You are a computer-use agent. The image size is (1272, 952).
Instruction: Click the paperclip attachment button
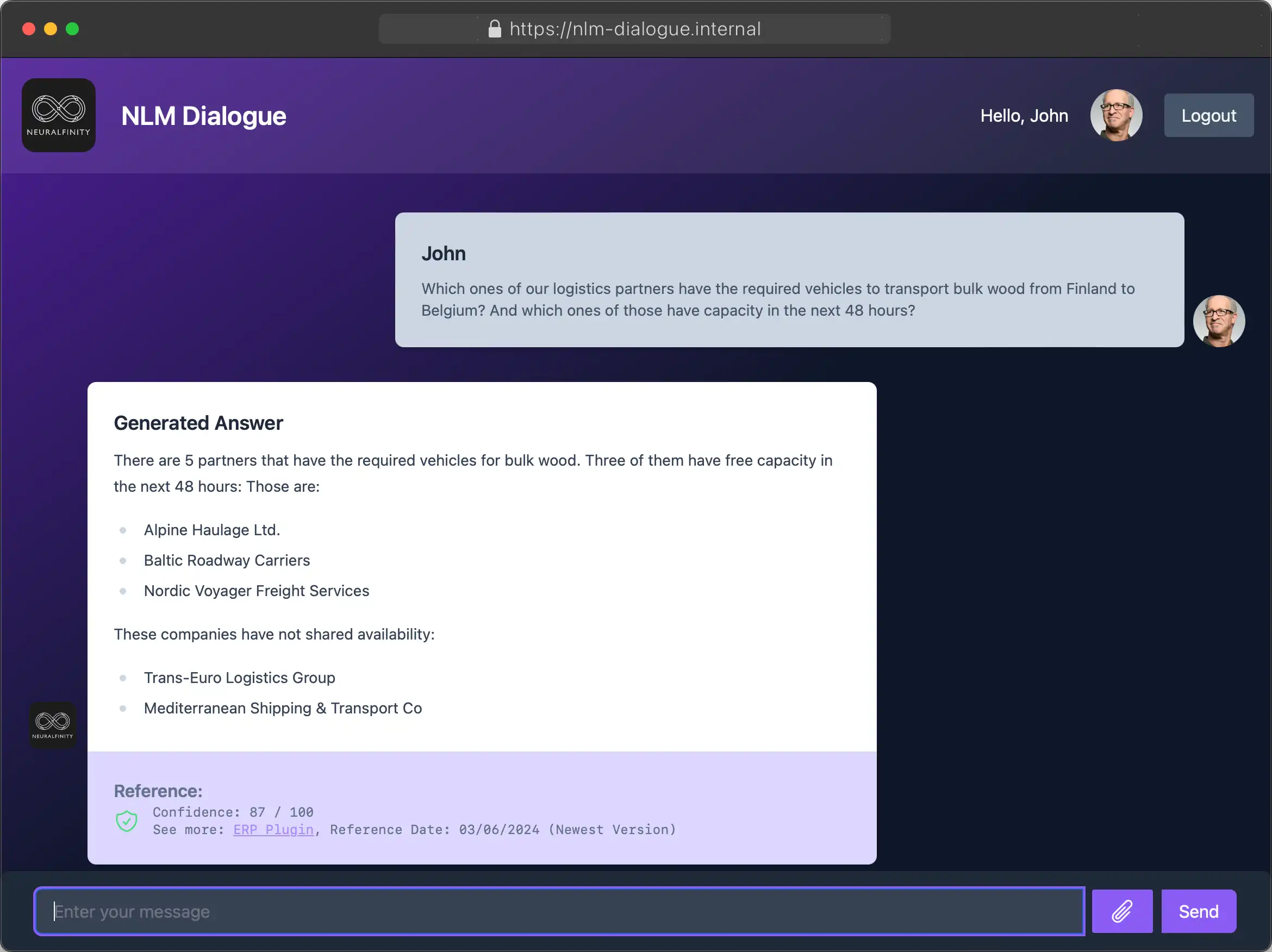point(1122,911)
